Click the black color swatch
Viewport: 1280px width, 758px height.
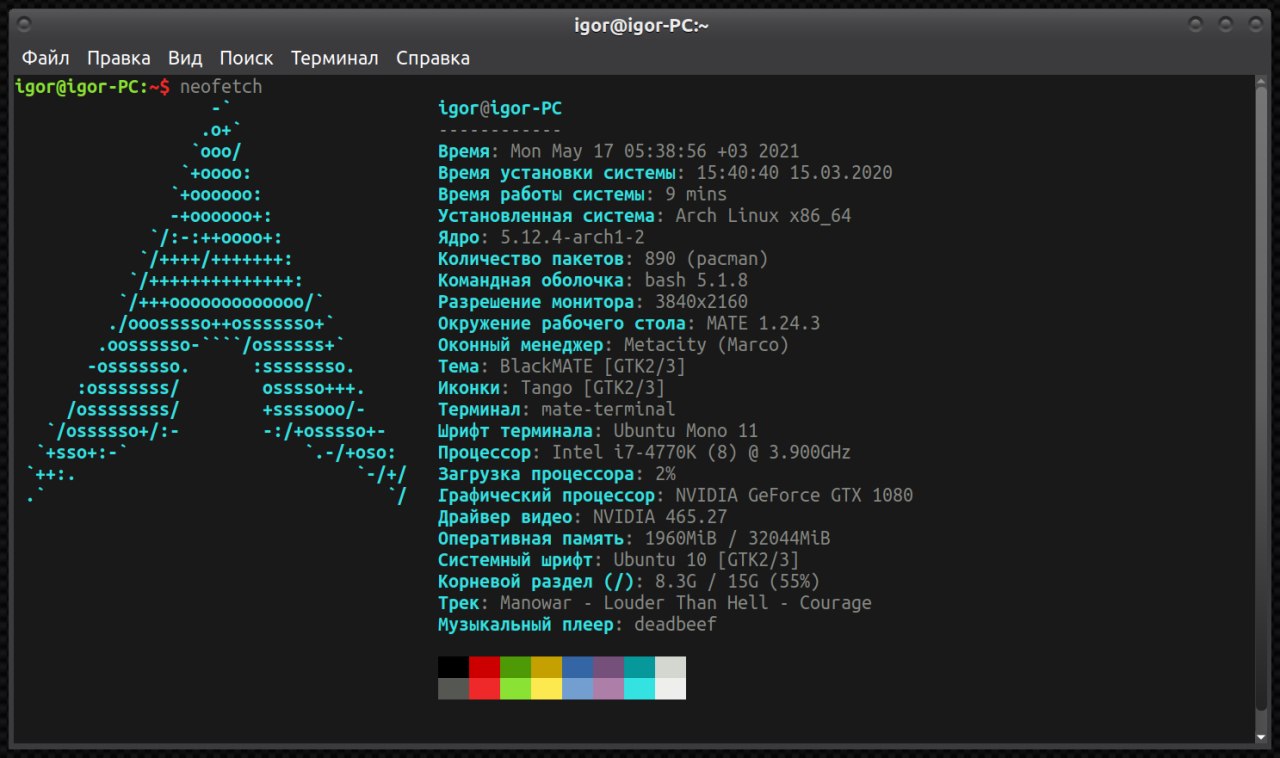(453, 667)
